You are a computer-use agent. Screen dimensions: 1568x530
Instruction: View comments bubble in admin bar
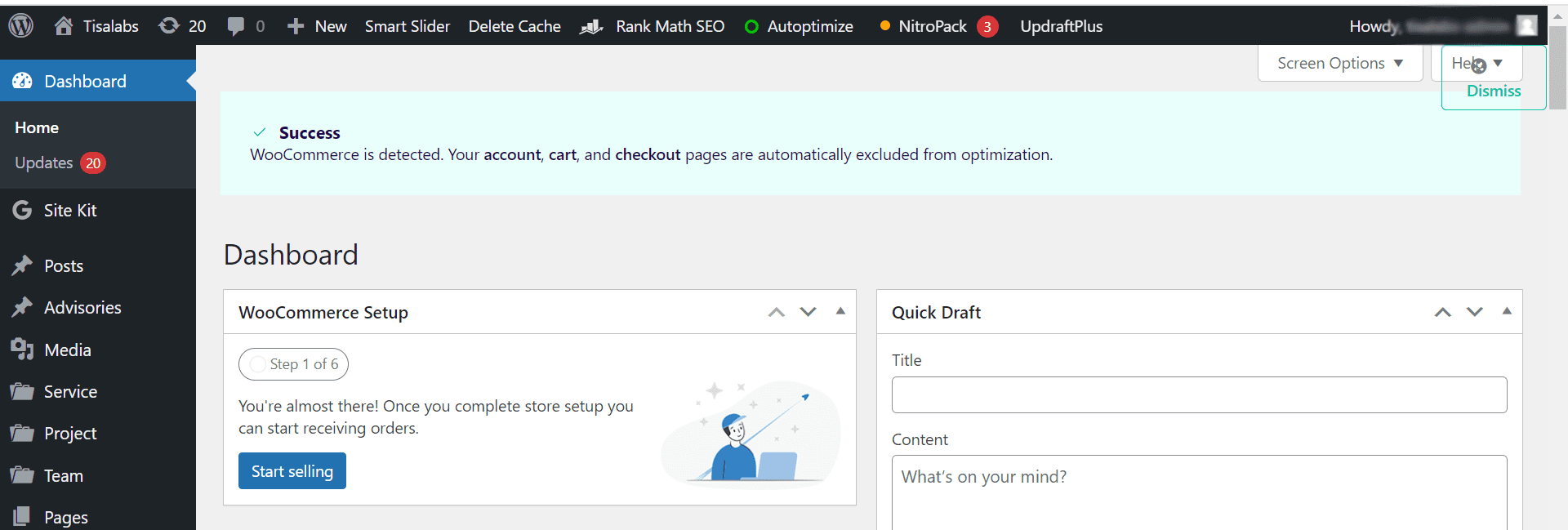(x=236, y=27)
